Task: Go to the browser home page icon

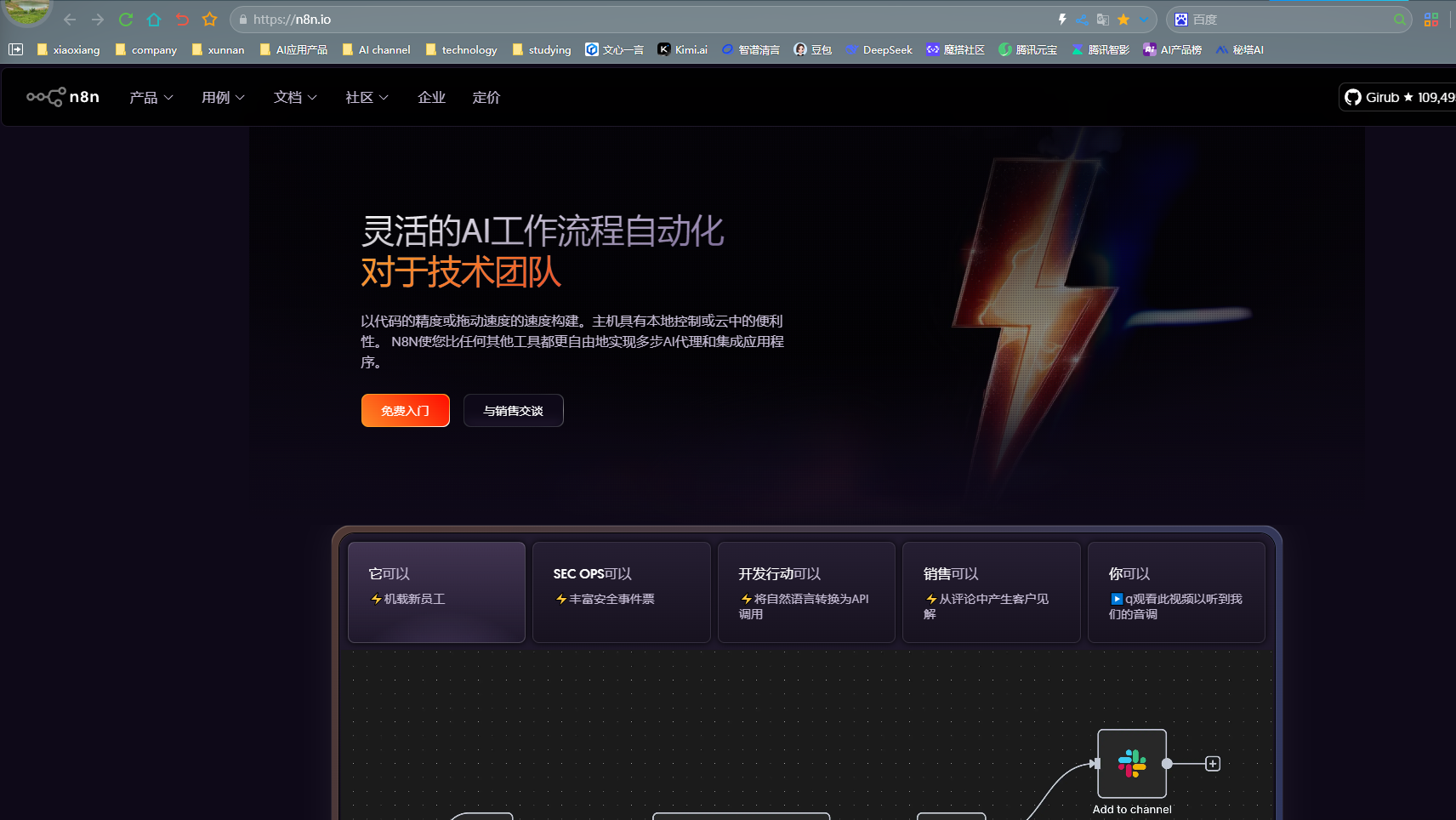Action: [x=154, y=20]
